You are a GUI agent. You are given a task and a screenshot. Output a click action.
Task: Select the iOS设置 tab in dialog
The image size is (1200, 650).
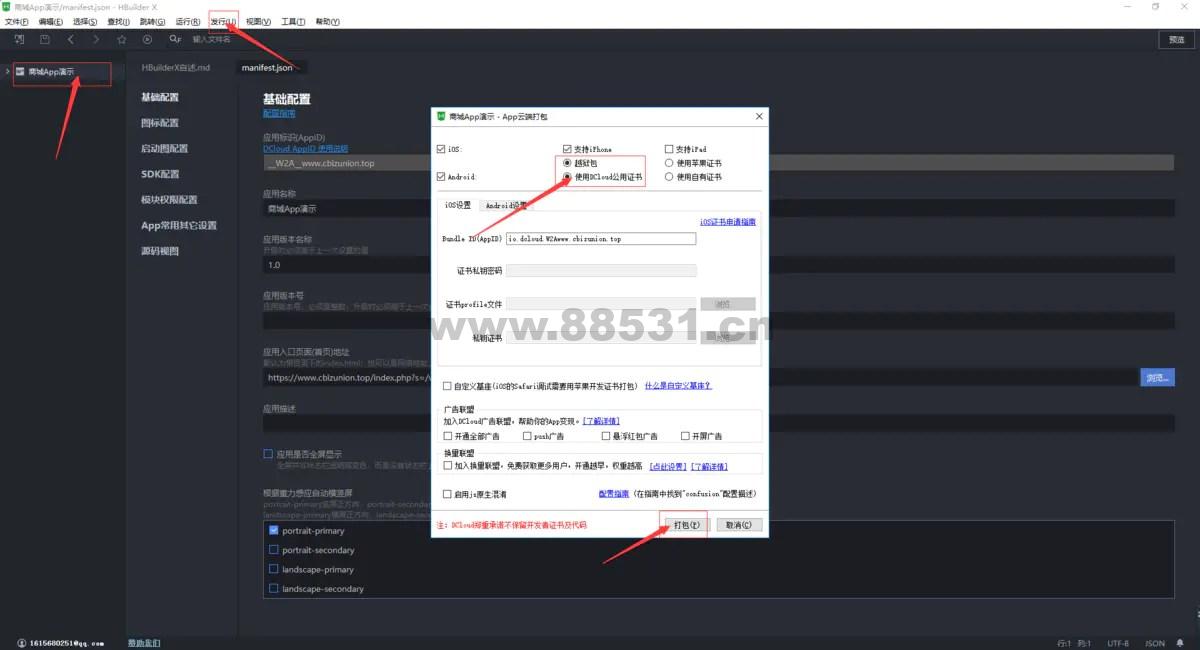tap(457, 205)
